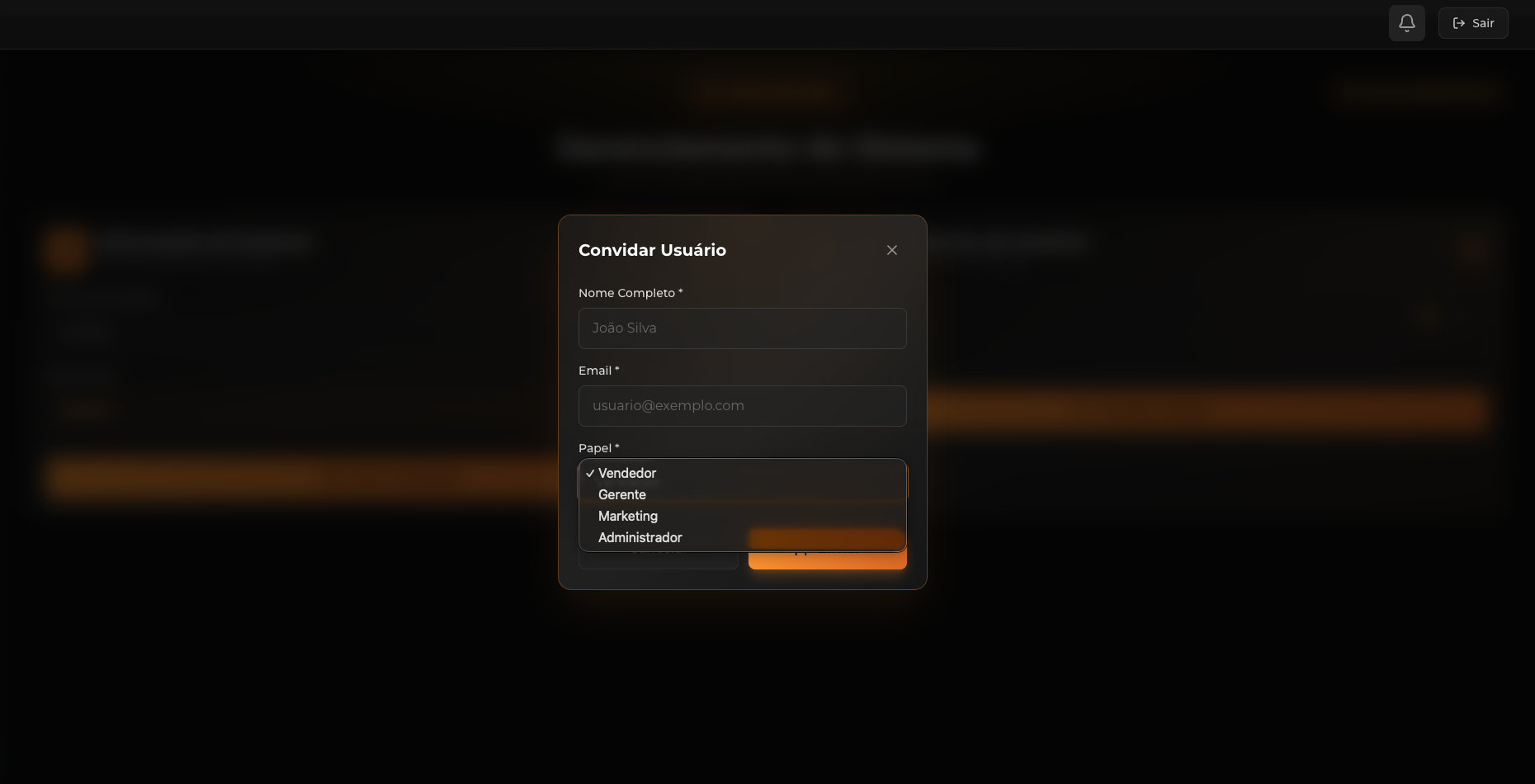Select the Administrador role option

(x=640, y=538)
